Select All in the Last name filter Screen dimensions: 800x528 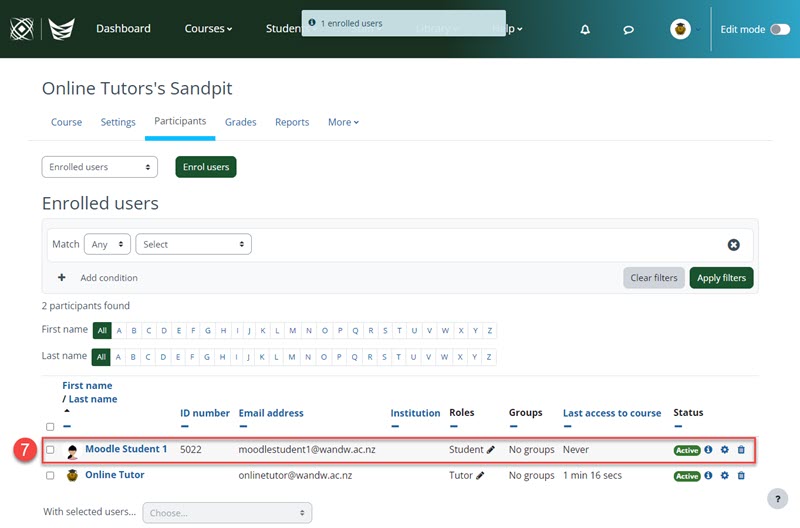pos(101,357)
